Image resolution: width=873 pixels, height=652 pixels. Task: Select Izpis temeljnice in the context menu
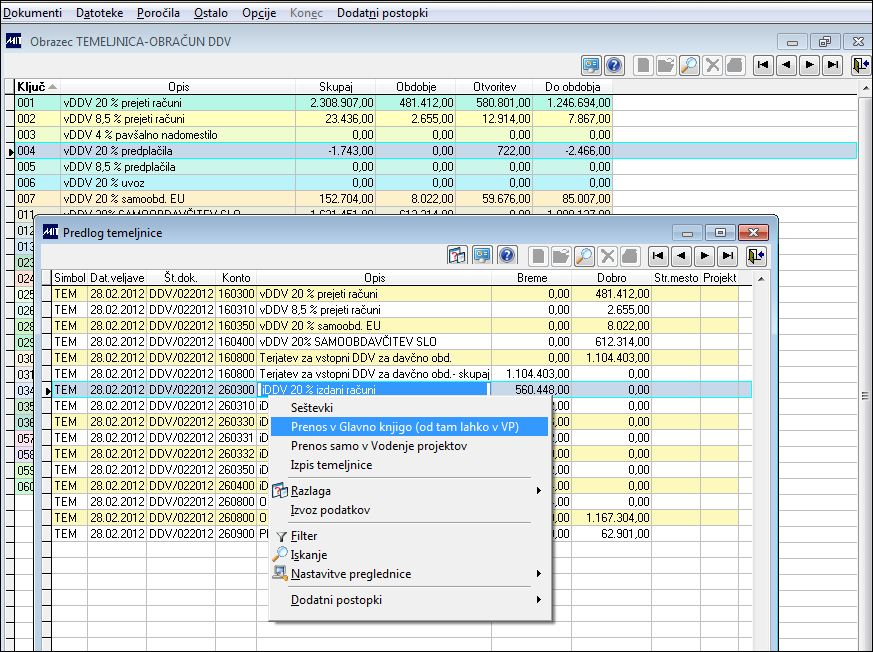(x=331, y=465)
